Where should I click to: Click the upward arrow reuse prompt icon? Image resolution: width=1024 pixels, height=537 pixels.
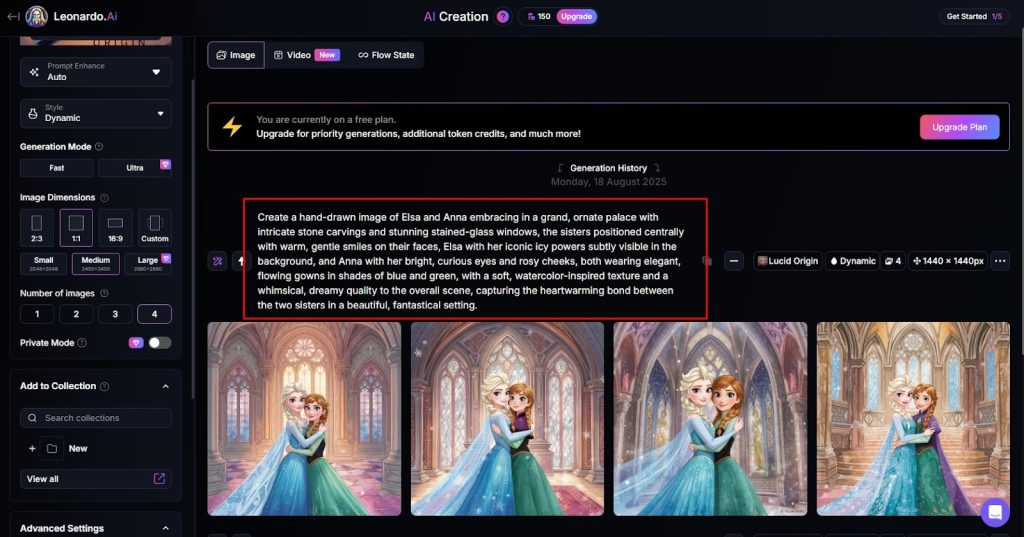pyautogui.click(x=242, y=261)
